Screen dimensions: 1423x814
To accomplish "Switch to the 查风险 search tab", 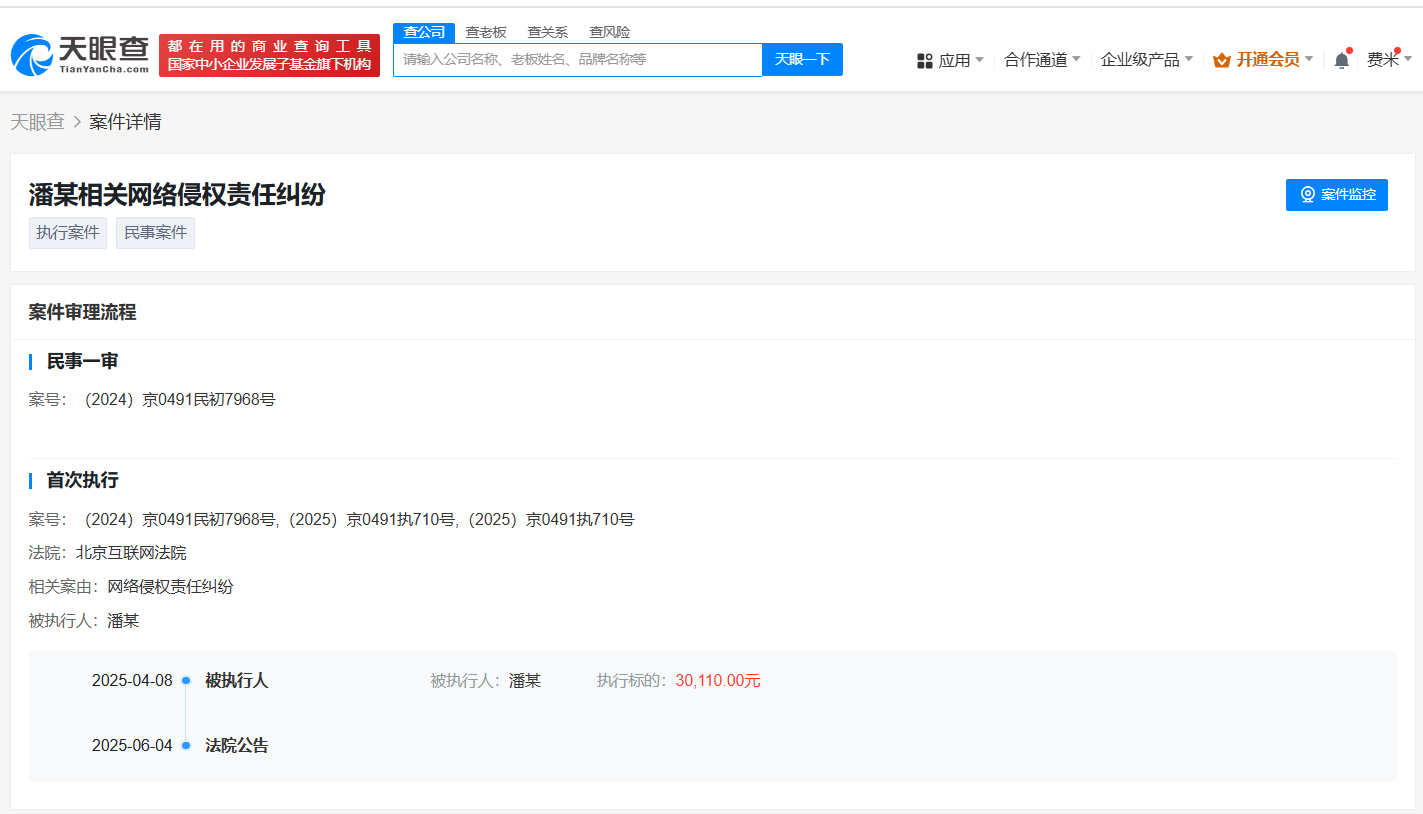I will (609, 32).
